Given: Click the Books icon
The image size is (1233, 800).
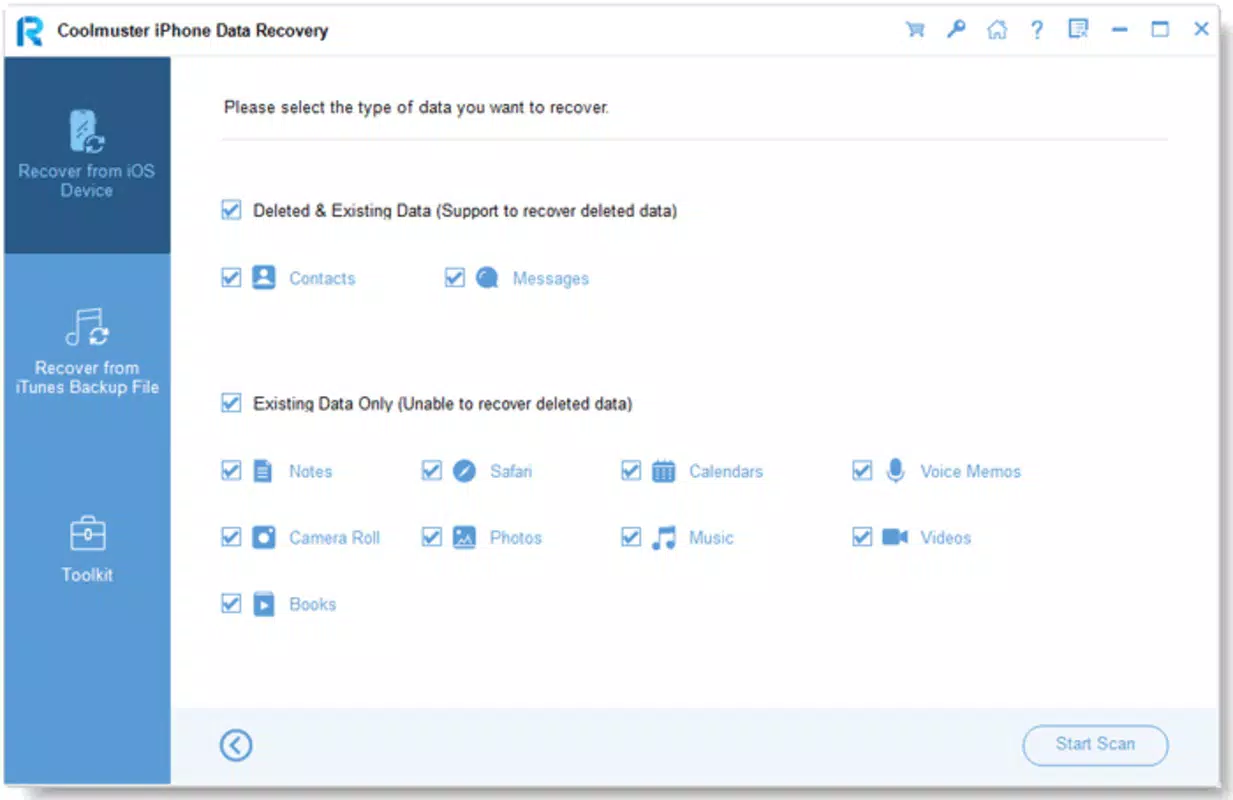Looking at the screenshot, I should [x=263, y=604].
